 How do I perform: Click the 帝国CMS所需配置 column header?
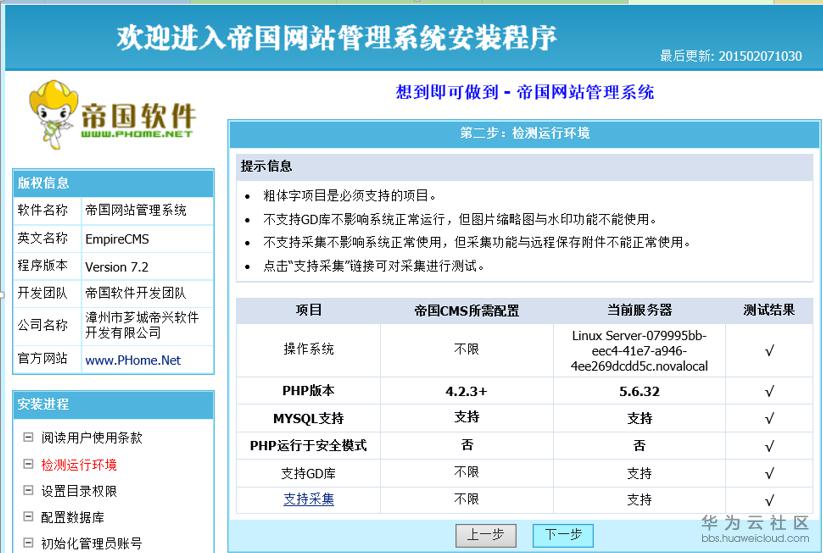[466, 311]
